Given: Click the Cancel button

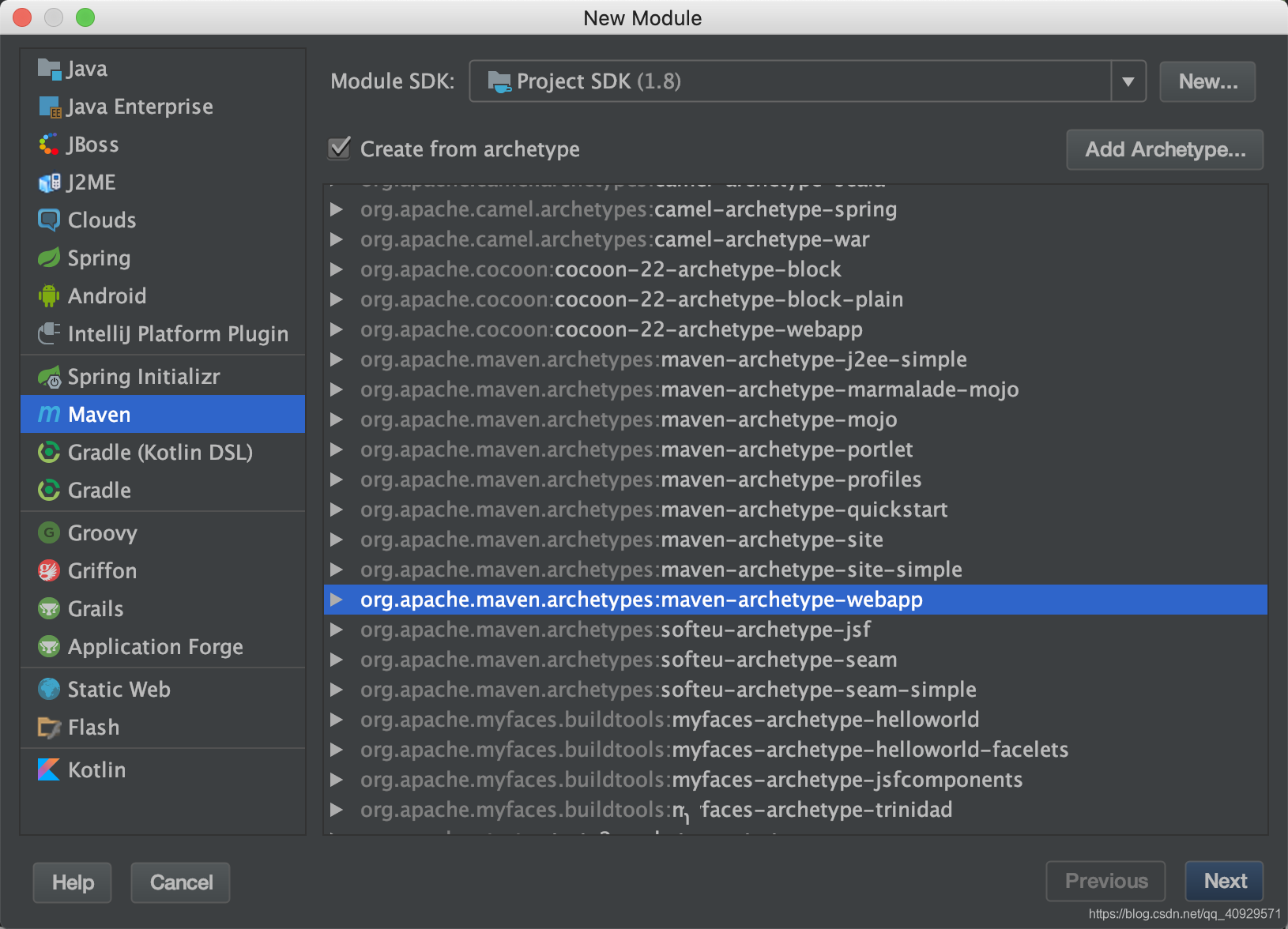Looking at the screenshot, I should click(181, 882).
